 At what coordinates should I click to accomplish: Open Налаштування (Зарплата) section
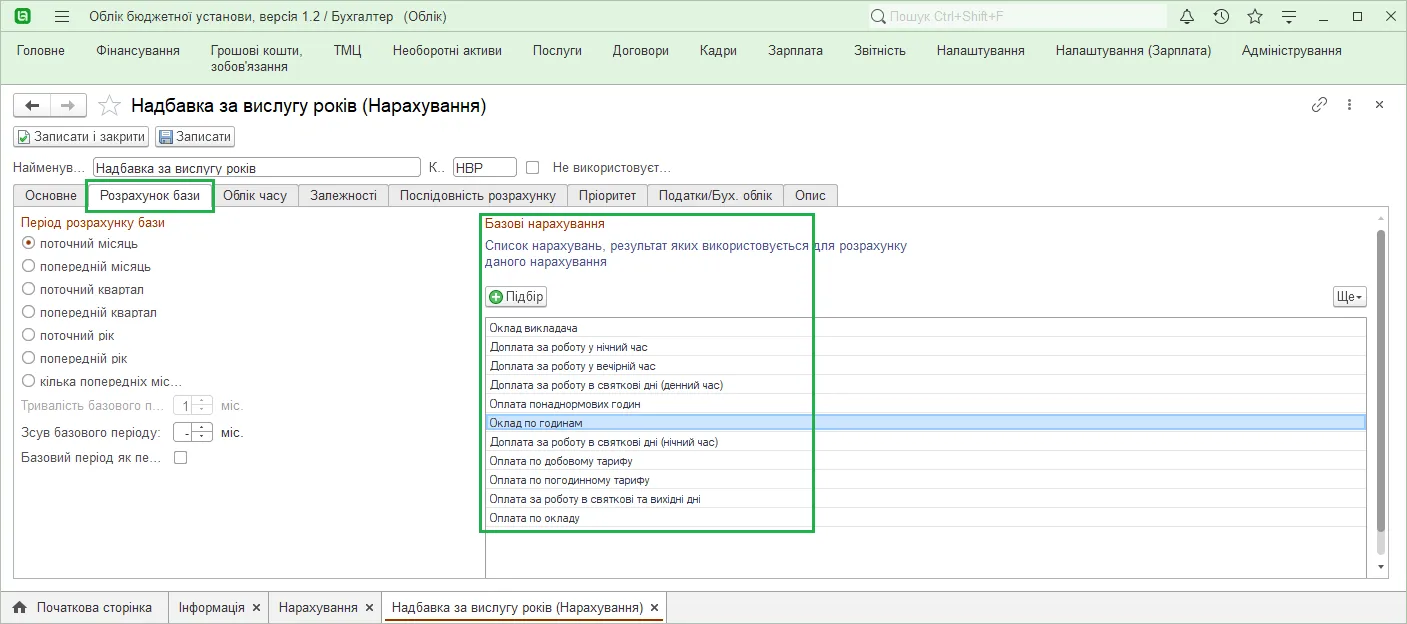pos(1133,51)
